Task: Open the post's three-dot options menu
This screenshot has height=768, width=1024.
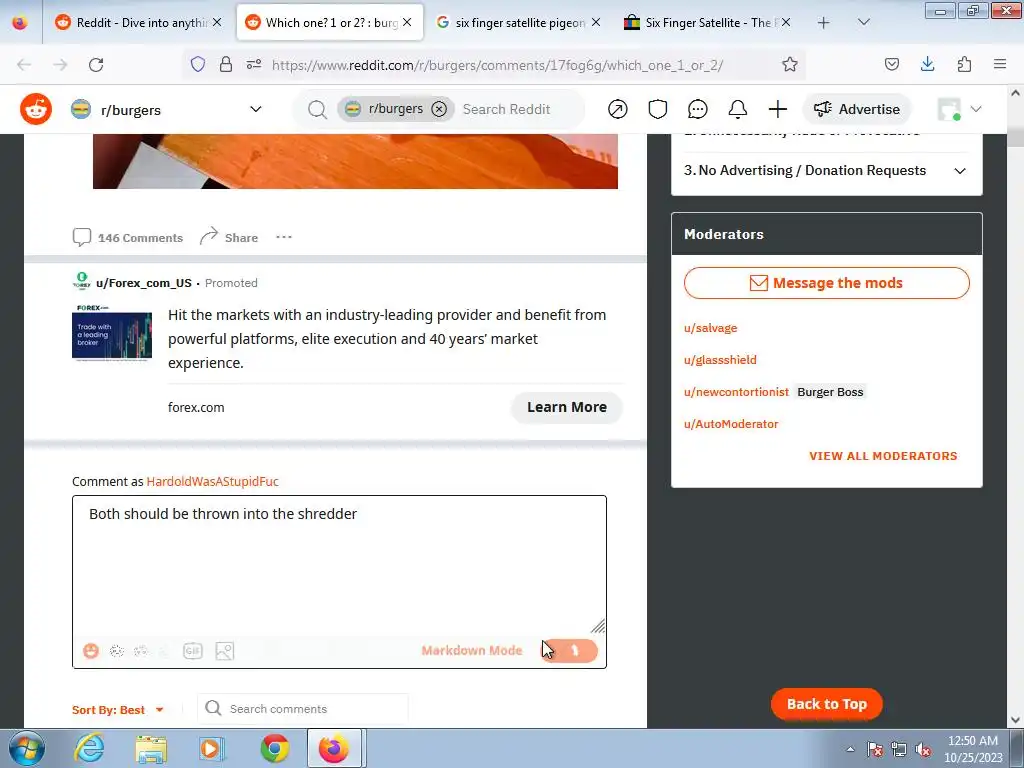Action: [283, 237]
